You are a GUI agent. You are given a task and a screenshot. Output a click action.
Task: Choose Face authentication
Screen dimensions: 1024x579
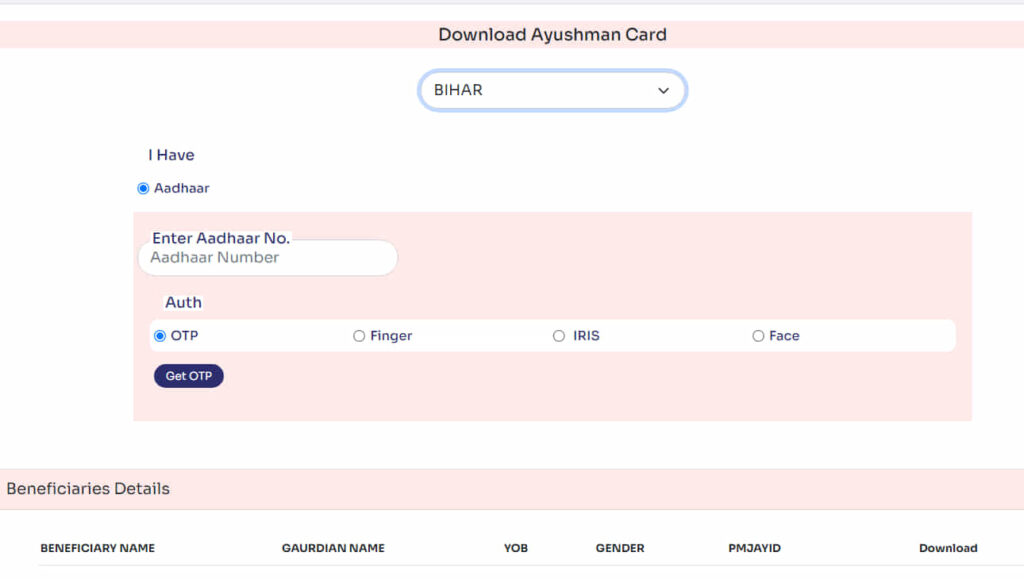point(758,336)
